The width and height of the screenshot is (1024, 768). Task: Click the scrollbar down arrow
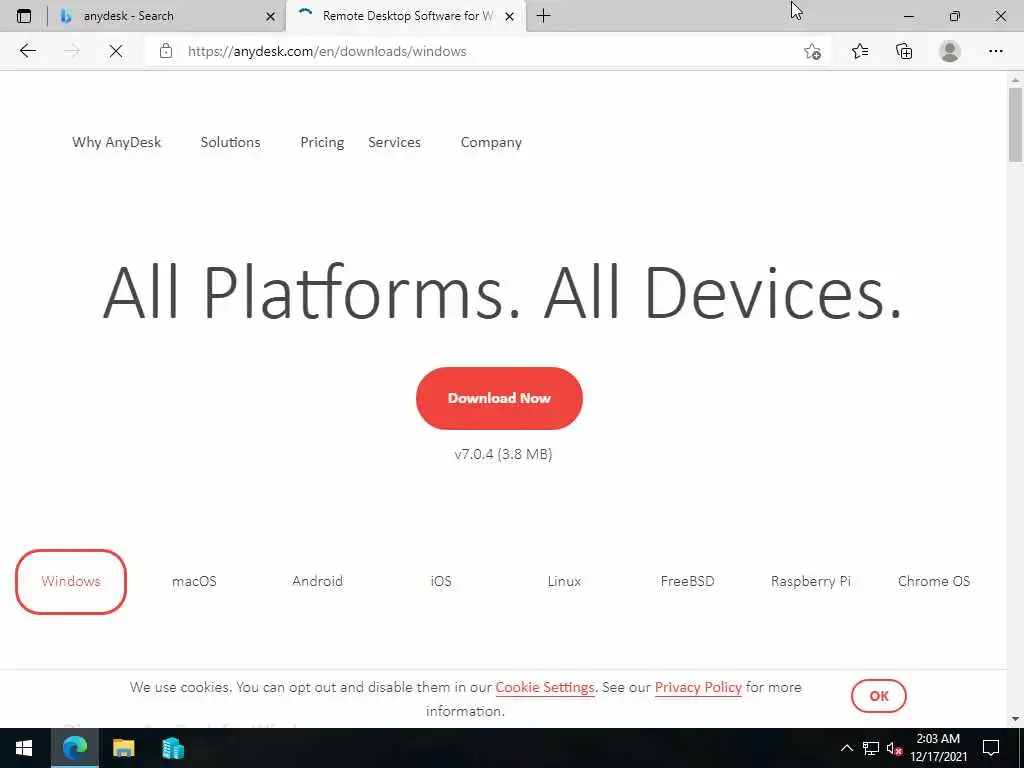(1015, 718)
